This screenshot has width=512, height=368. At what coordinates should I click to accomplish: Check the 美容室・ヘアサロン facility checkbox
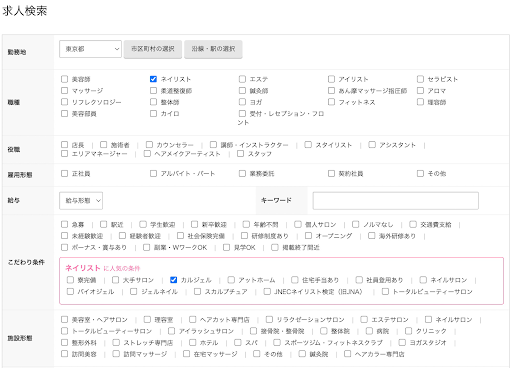[64, 319]
